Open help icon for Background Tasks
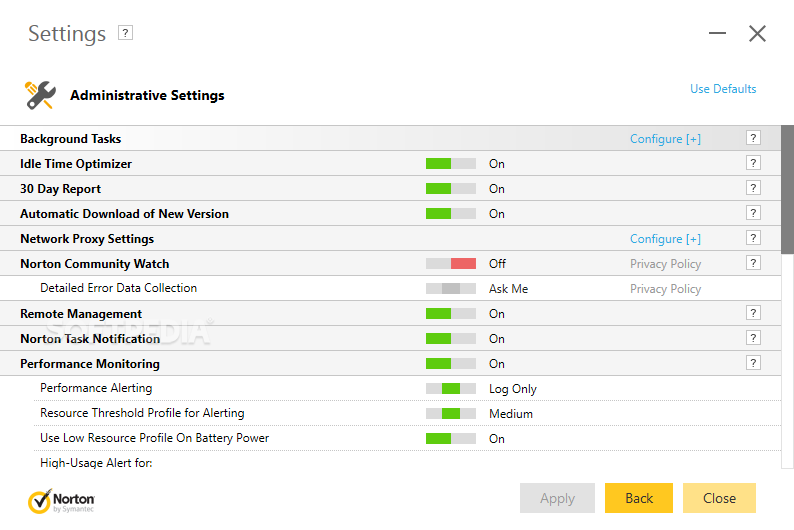 753,138
